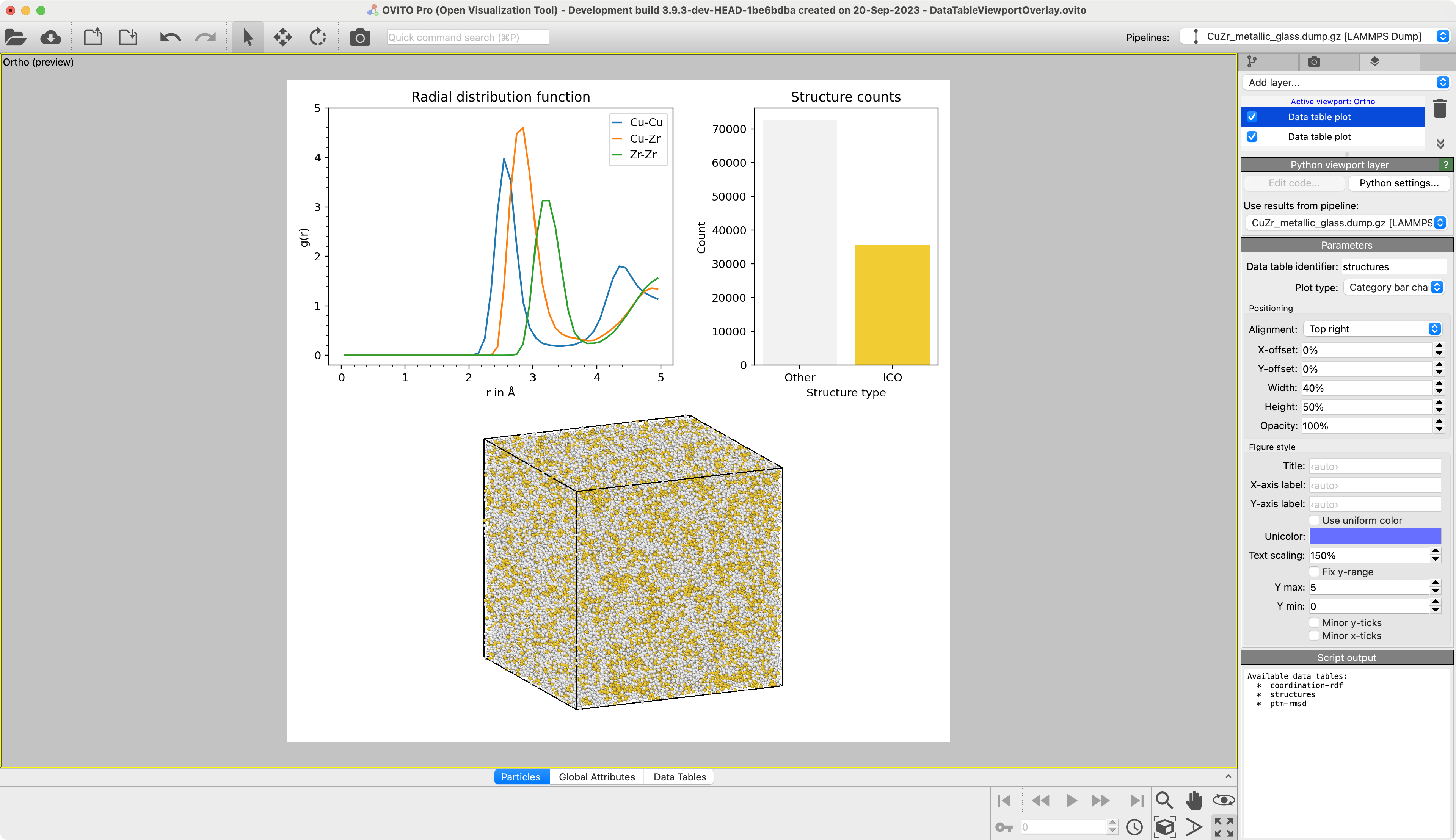The height and width of the screenshot is (840, 1456).
Task: Activate the pan hand viewport tool
Action: pyautogui.click(x=1193, y=800)
